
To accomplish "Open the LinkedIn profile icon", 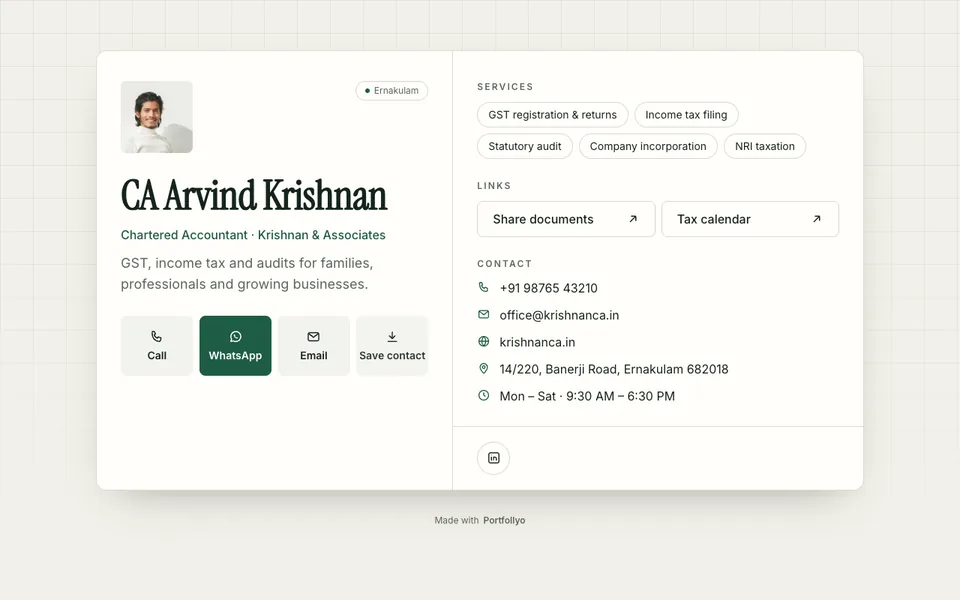I will click(493, 458).
